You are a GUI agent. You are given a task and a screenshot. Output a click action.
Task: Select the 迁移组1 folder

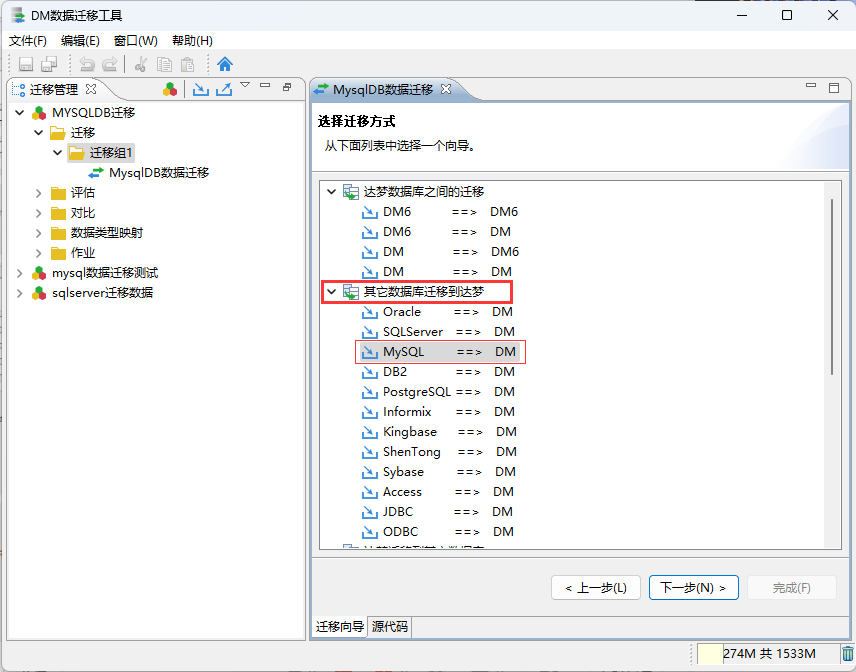(x=101, y=153)
